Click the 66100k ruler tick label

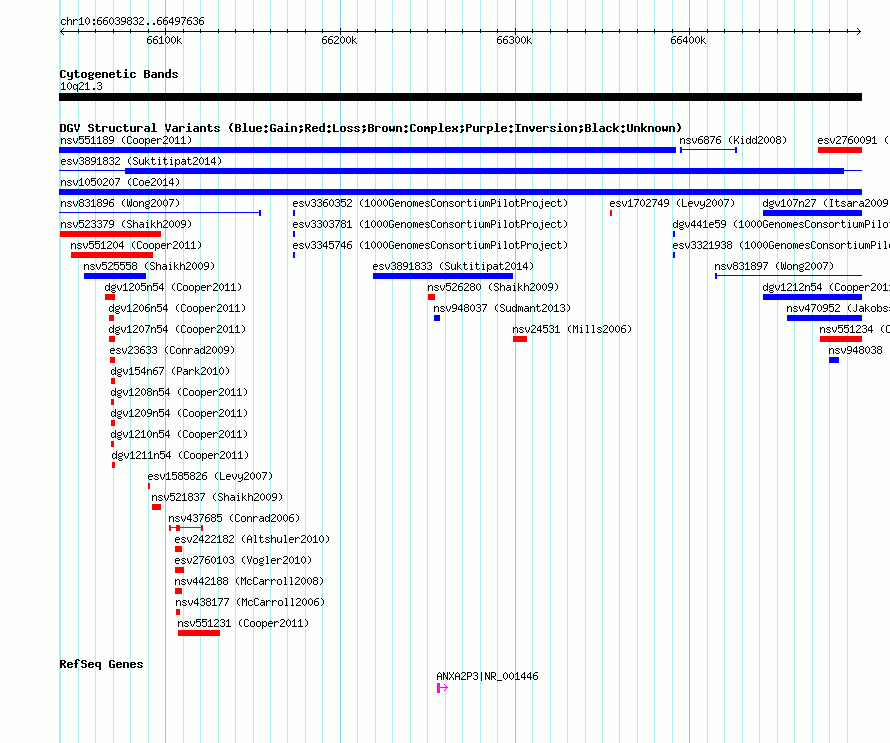(x=165, y=40)
